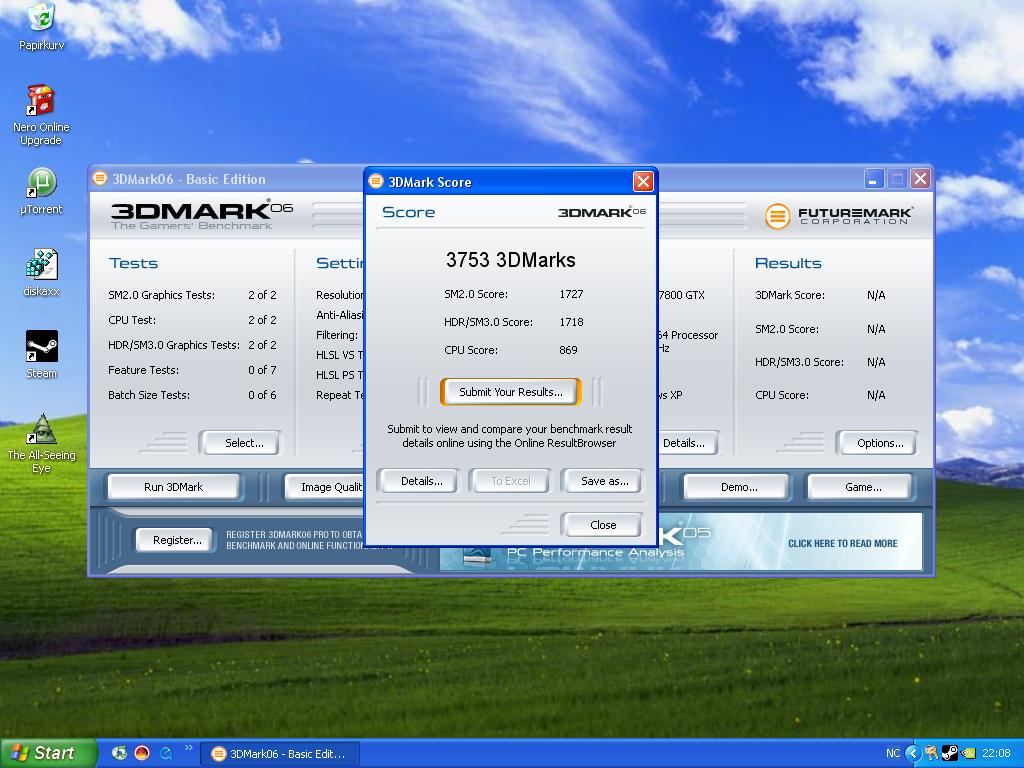
Task: Click the Click Here To Read More banner
Action: click(x=842, y=543)
